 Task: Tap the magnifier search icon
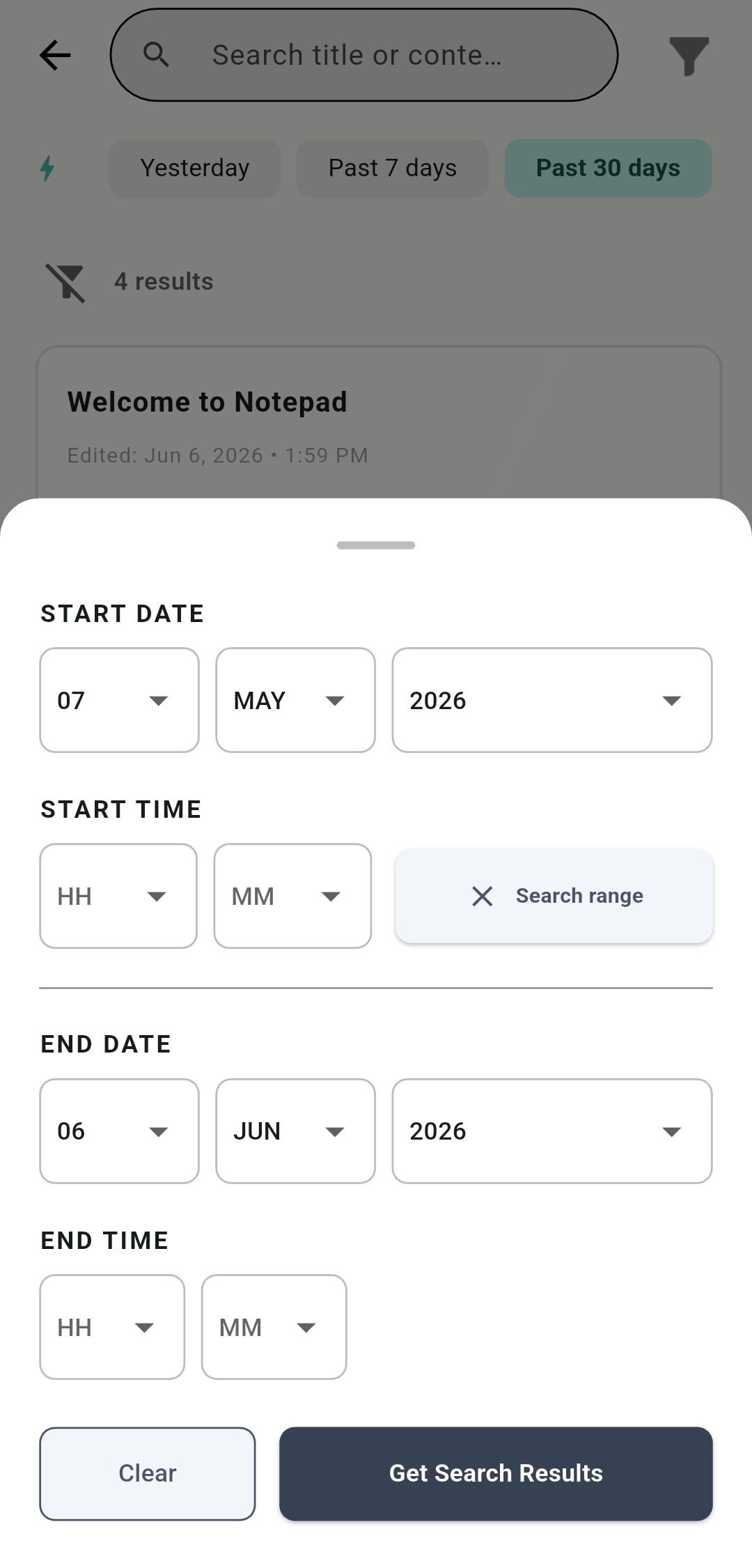click(x=156, y=54)
